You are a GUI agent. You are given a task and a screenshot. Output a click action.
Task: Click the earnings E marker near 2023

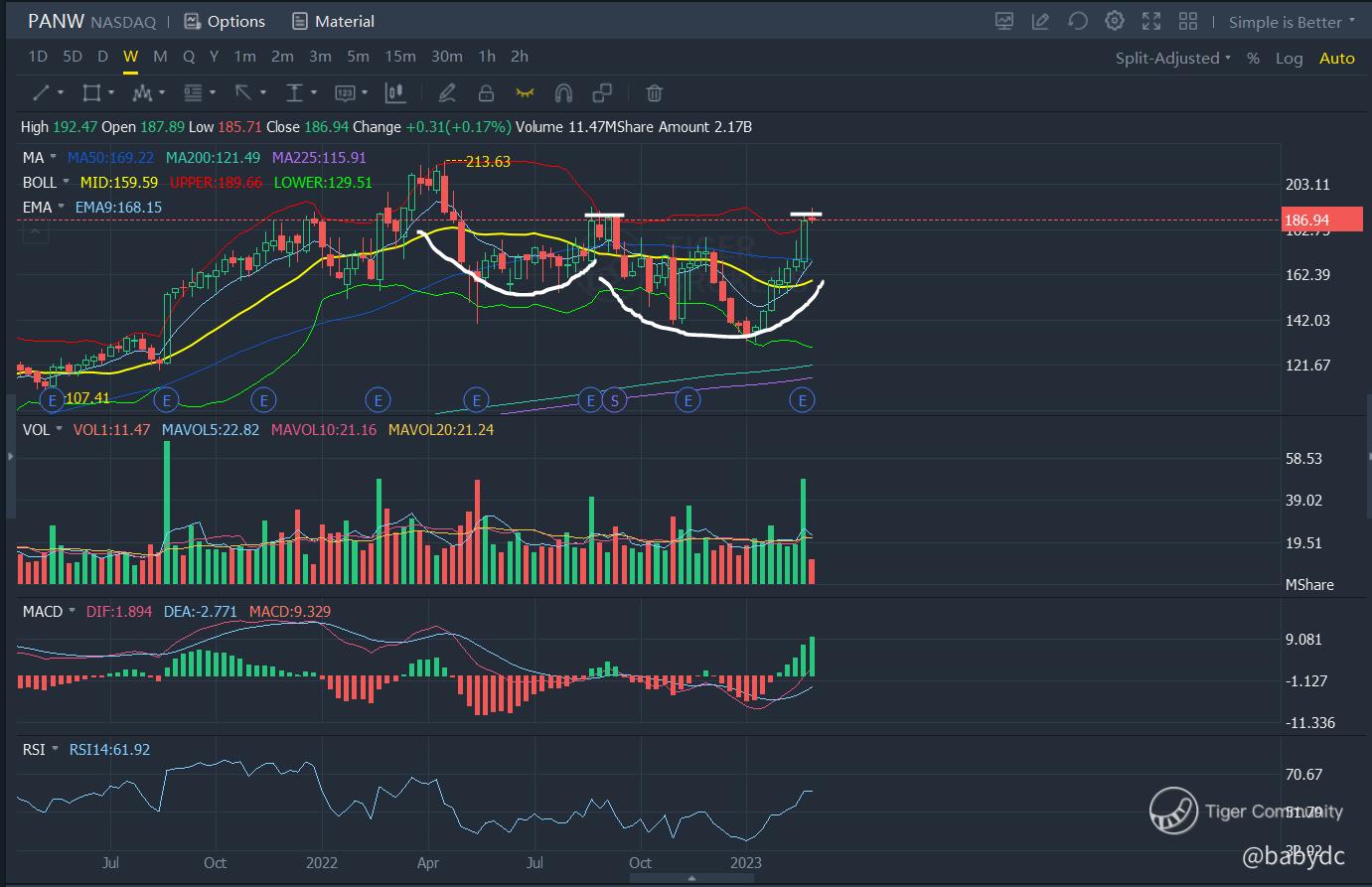pyautogui.click(x=802, y=400)
